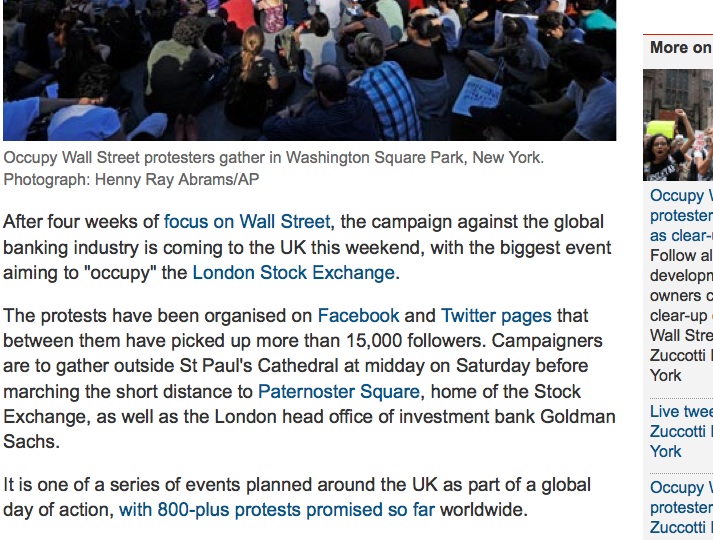
Task: Open the 'focus on Wall Street' link
Action: 247,221
